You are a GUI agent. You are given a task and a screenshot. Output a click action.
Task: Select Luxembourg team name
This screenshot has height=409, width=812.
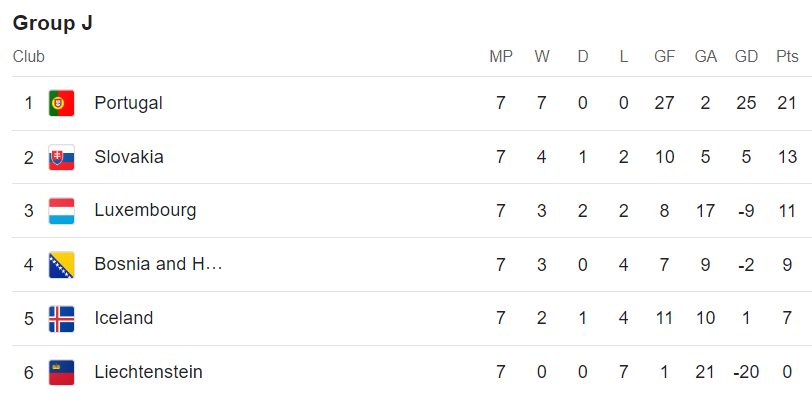click(145, 211)
